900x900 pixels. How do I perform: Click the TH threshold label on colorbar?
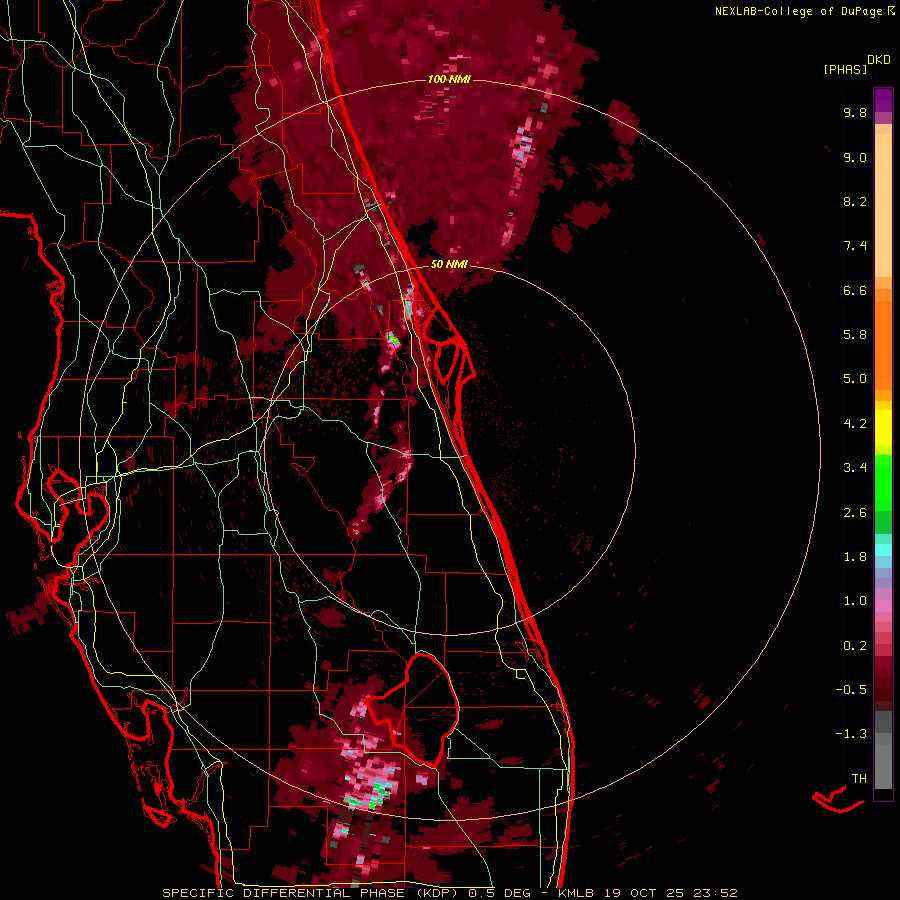859,779
